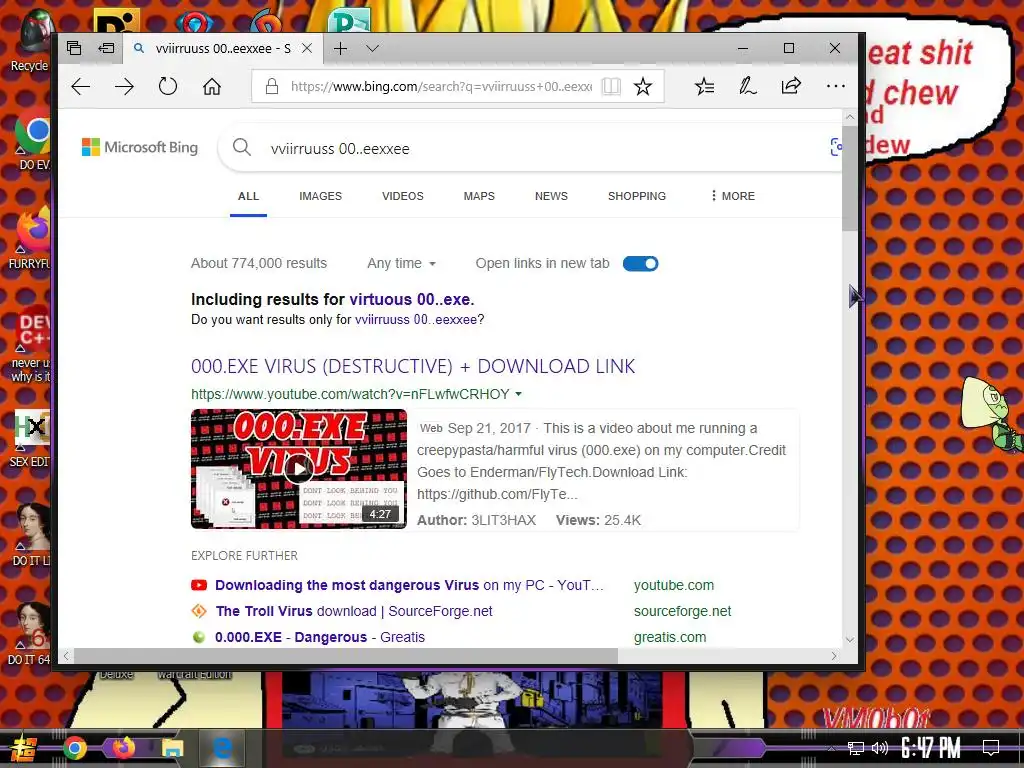Viewport: 1024px width, 768px height.
Task: Expand the MORE search categories menu
Action: tap(733, 196)
